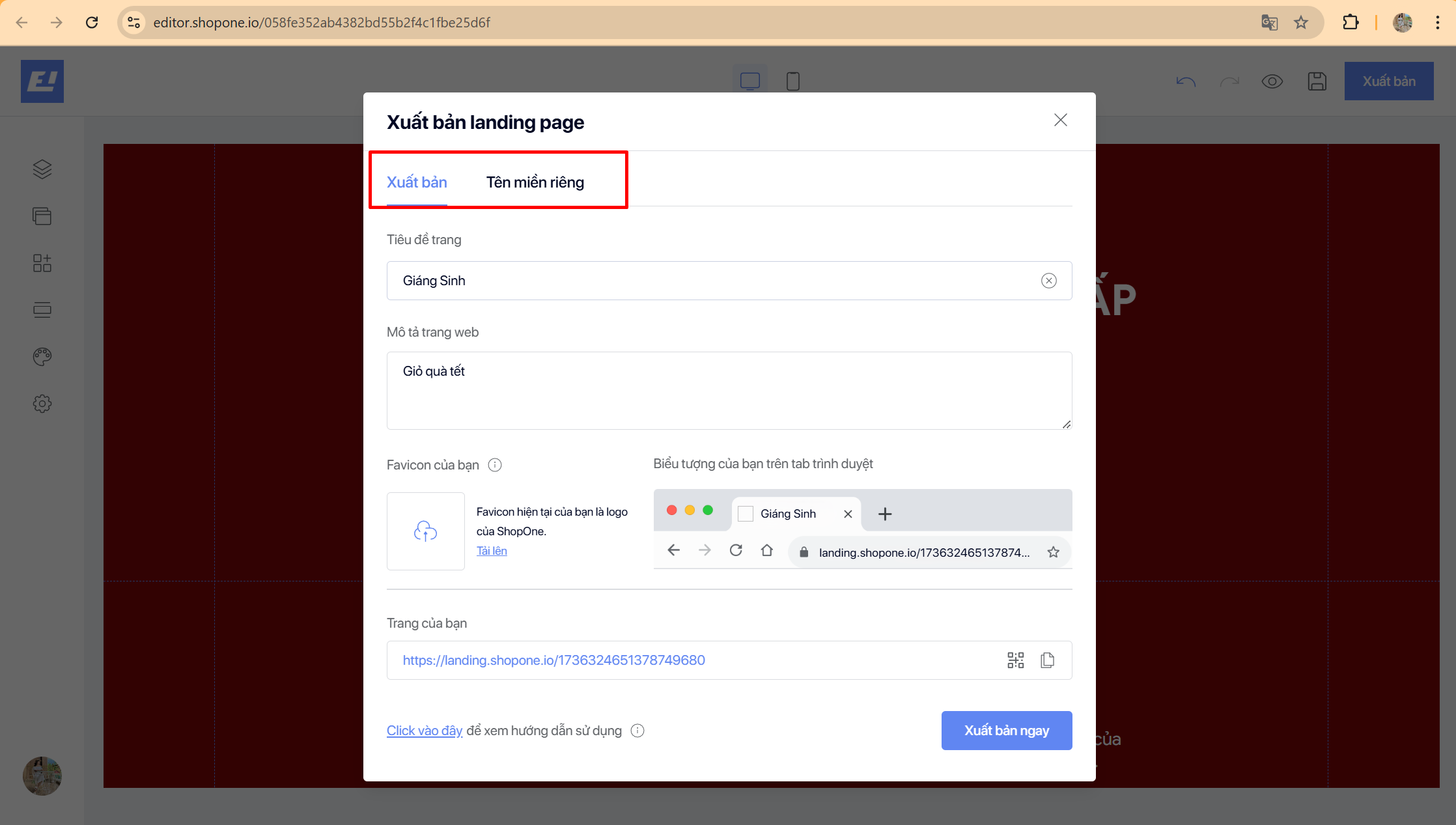Copy the landing page URL with copy icon
1456x825 pixels.
click(x=1047, y=660)
